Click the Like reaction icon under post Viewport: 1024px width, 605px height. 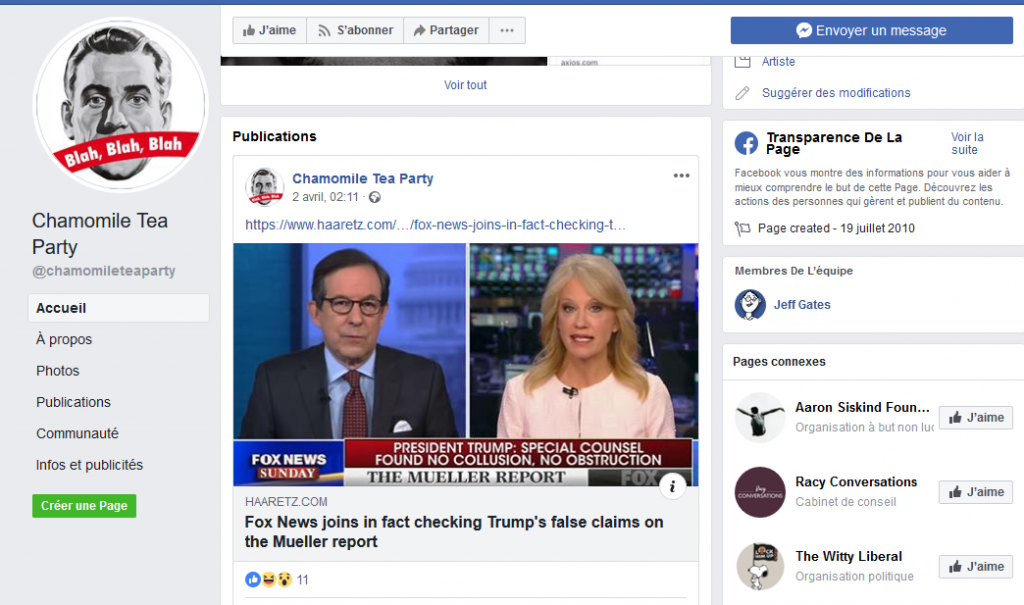click(x=253, y=579)
